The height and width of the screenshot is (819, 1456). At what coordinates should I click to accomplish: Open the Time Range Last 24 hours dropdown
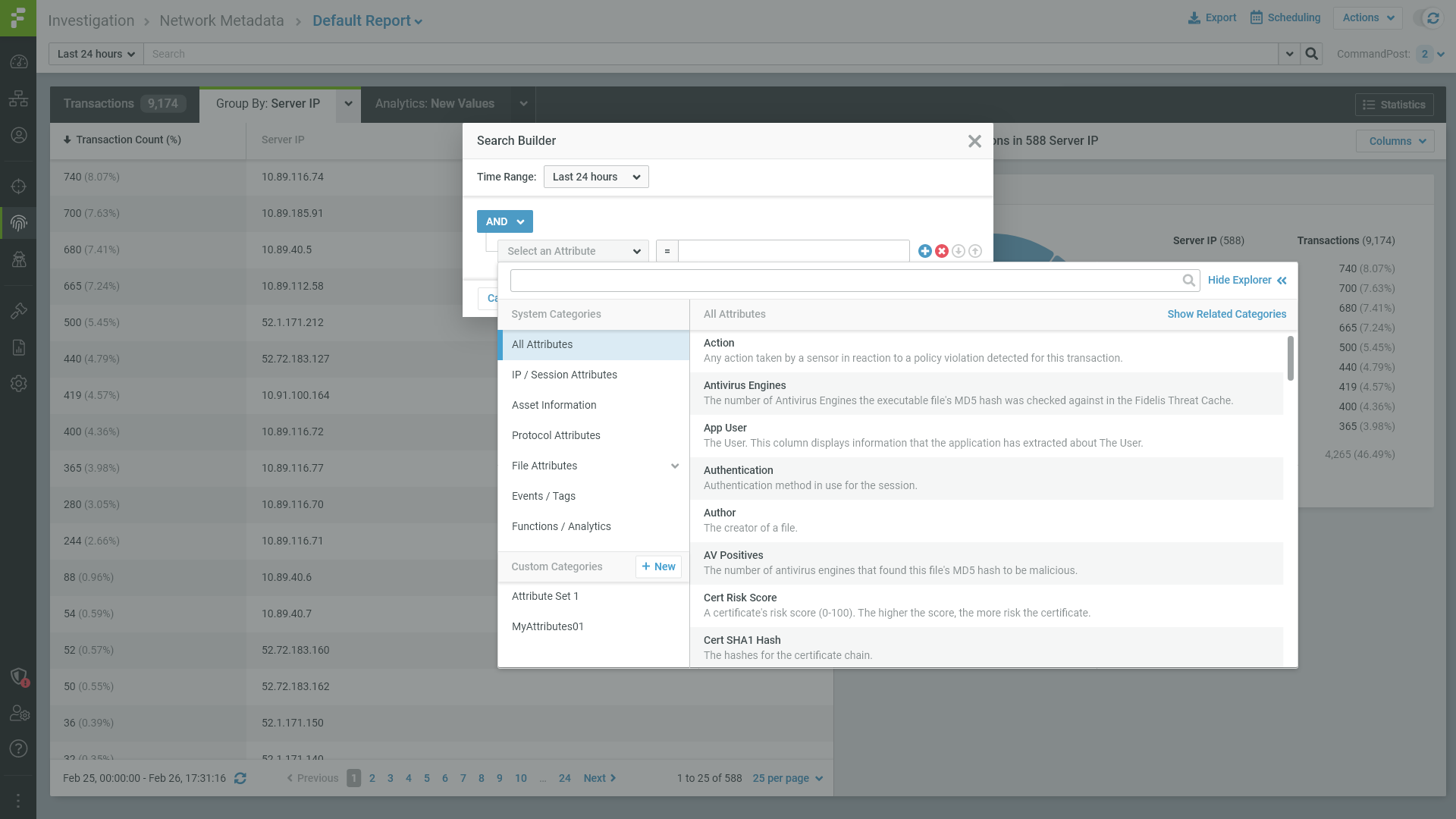click(x=595, y=177)
